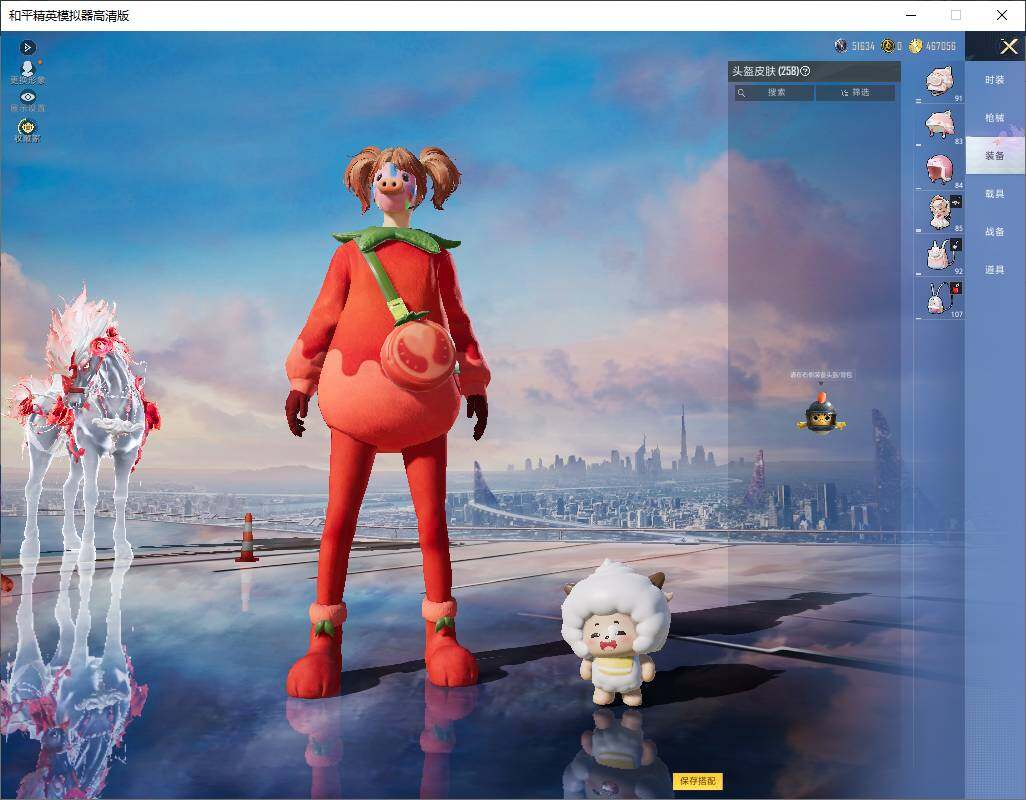Select the helmet skin thumbnail numbered 91

940,82
